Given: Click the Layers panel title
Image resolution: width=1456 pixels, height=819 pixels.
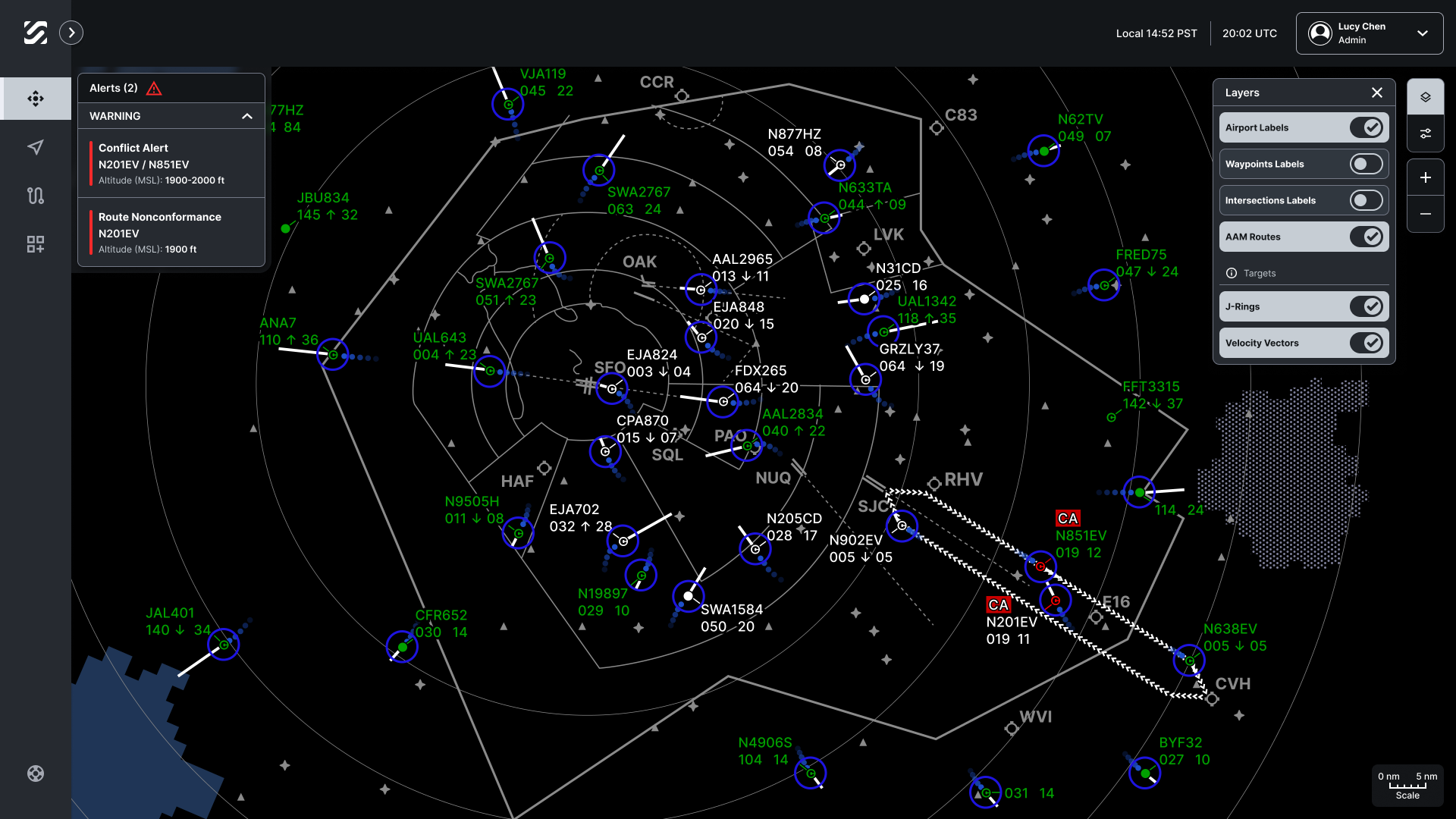Looking at the screenshot, I should (1241, 93).
